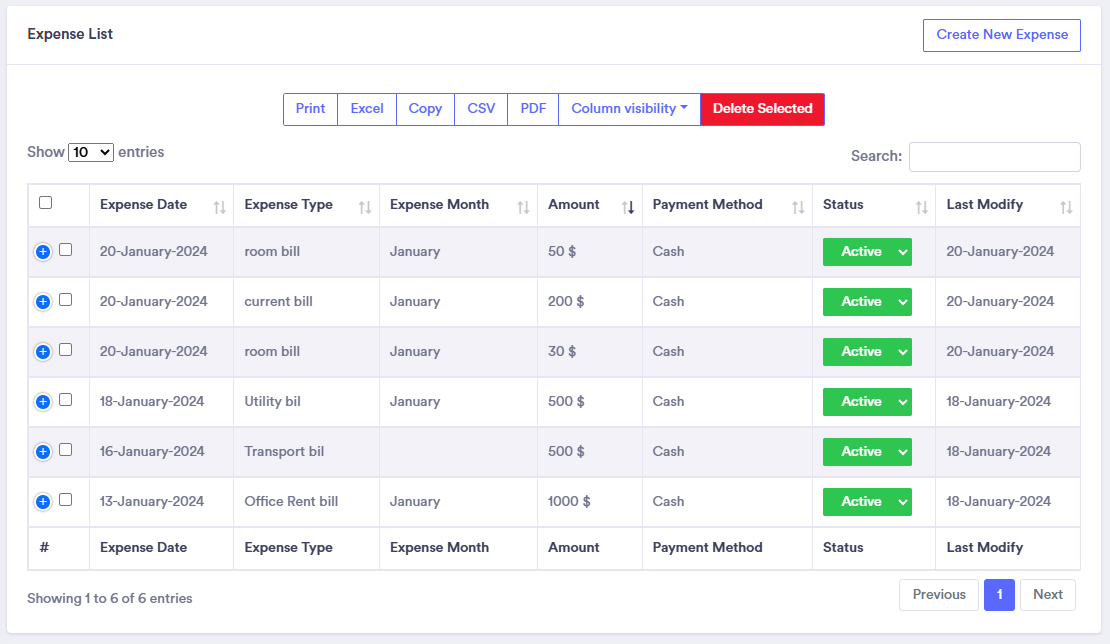
Task: Click the Expense List heading
Action: tap(70, 34)
